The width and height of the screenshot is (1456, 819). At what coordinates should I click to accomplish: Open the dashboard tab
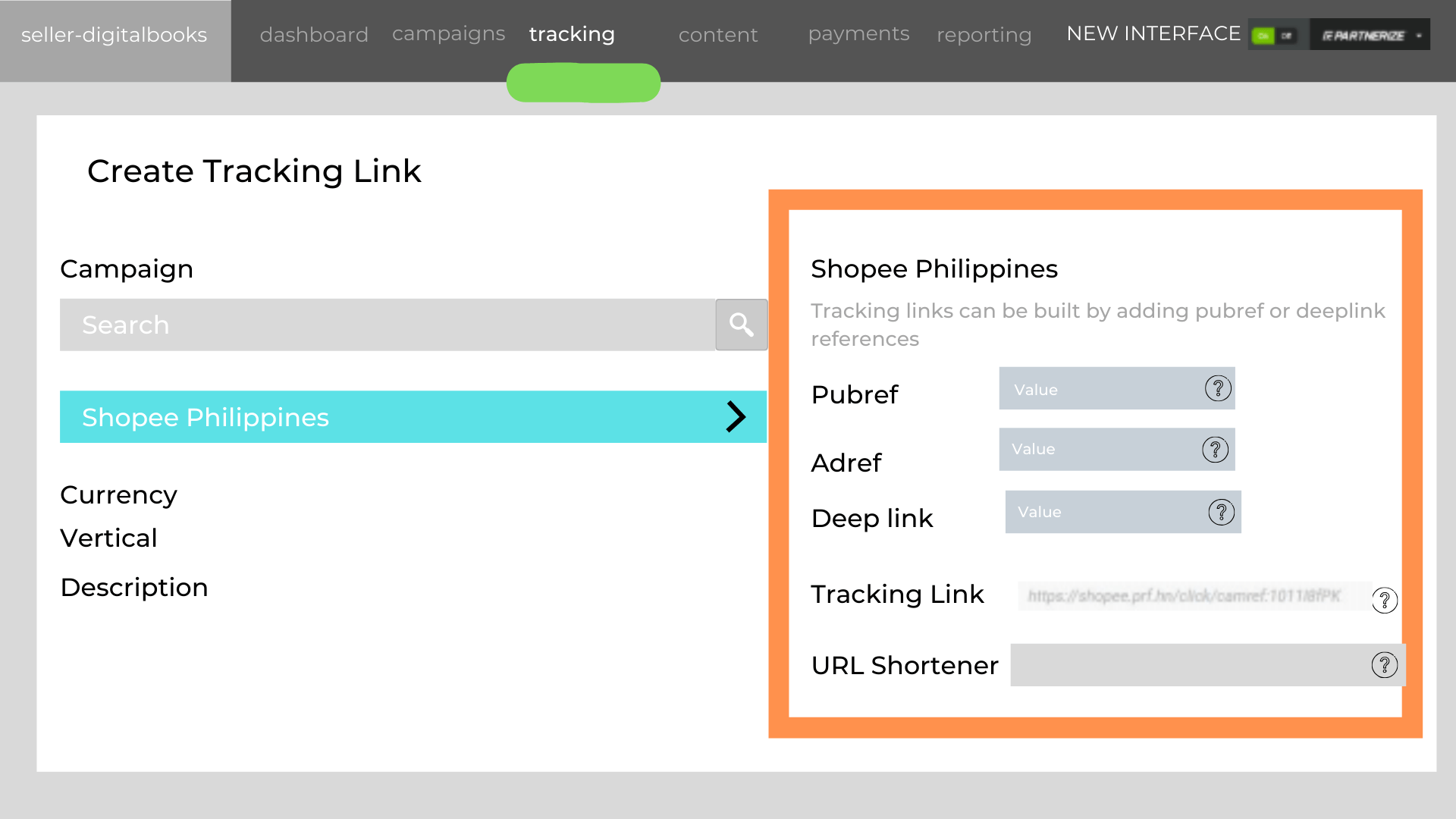tap(313, 34)
